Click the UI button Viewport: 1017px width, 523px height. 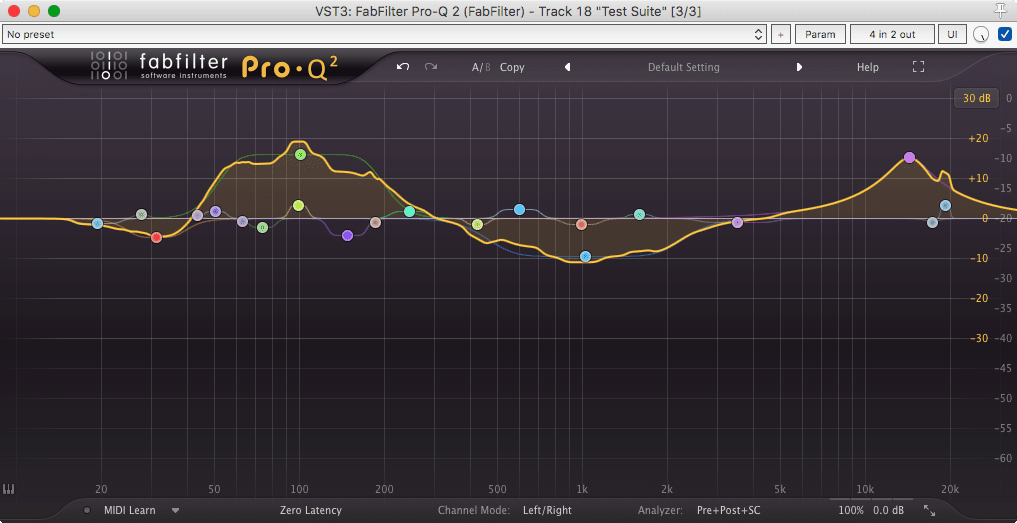[x=952, y=34]
